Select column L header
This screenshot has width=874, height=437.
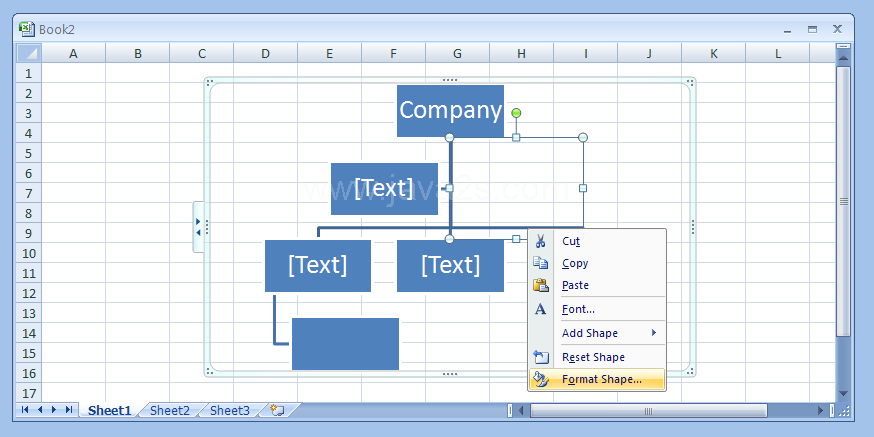pyautogui.click(x=778, y=54)
